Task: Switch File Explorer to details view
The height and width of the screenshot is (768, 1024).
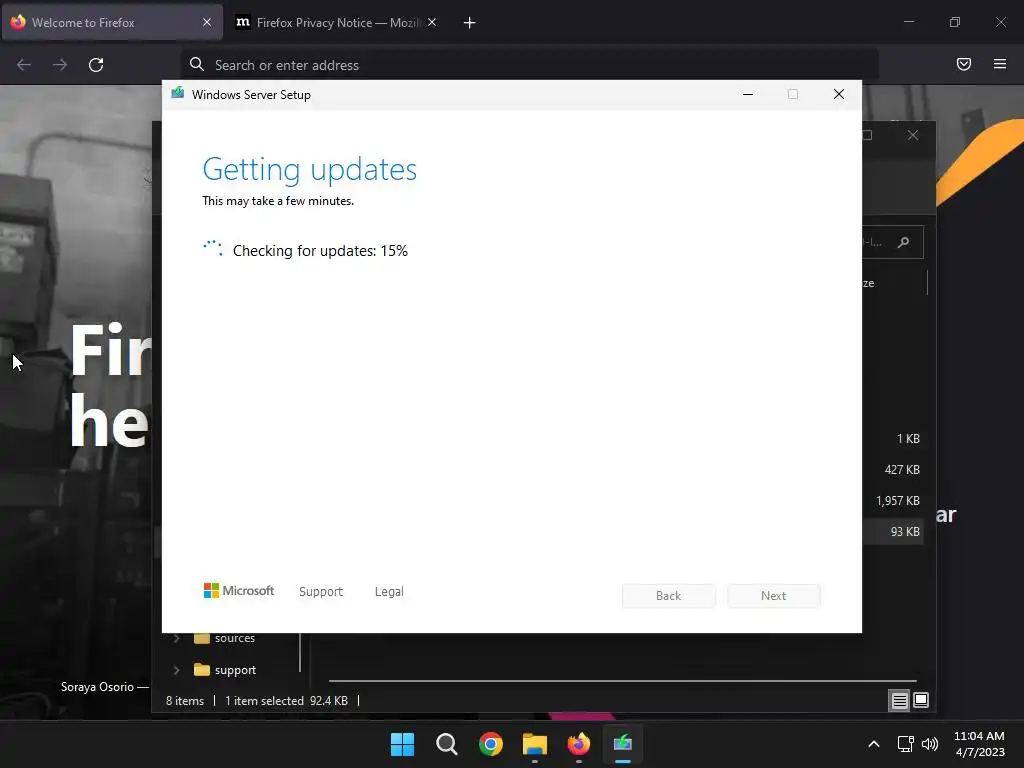Action: coord(900,701)
